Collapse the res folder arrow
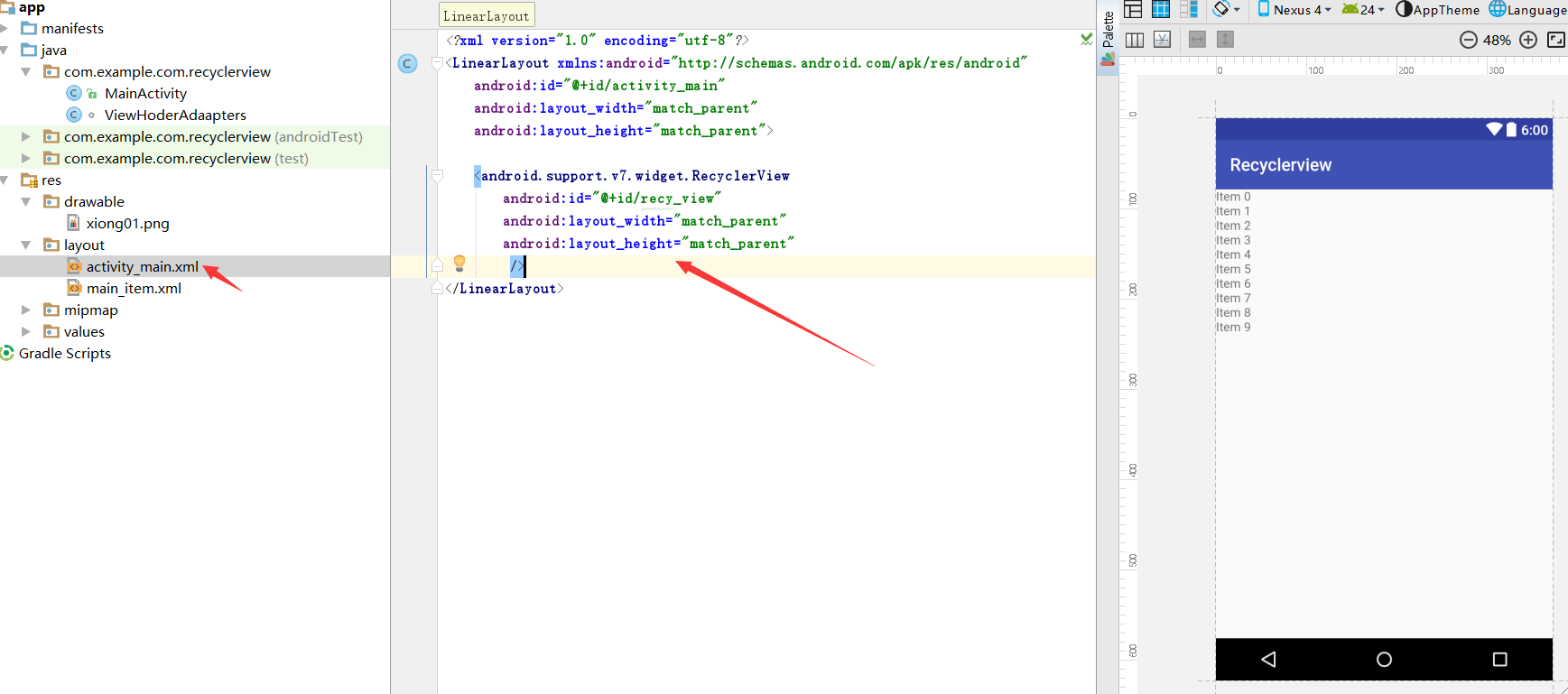 click(5, 180)
